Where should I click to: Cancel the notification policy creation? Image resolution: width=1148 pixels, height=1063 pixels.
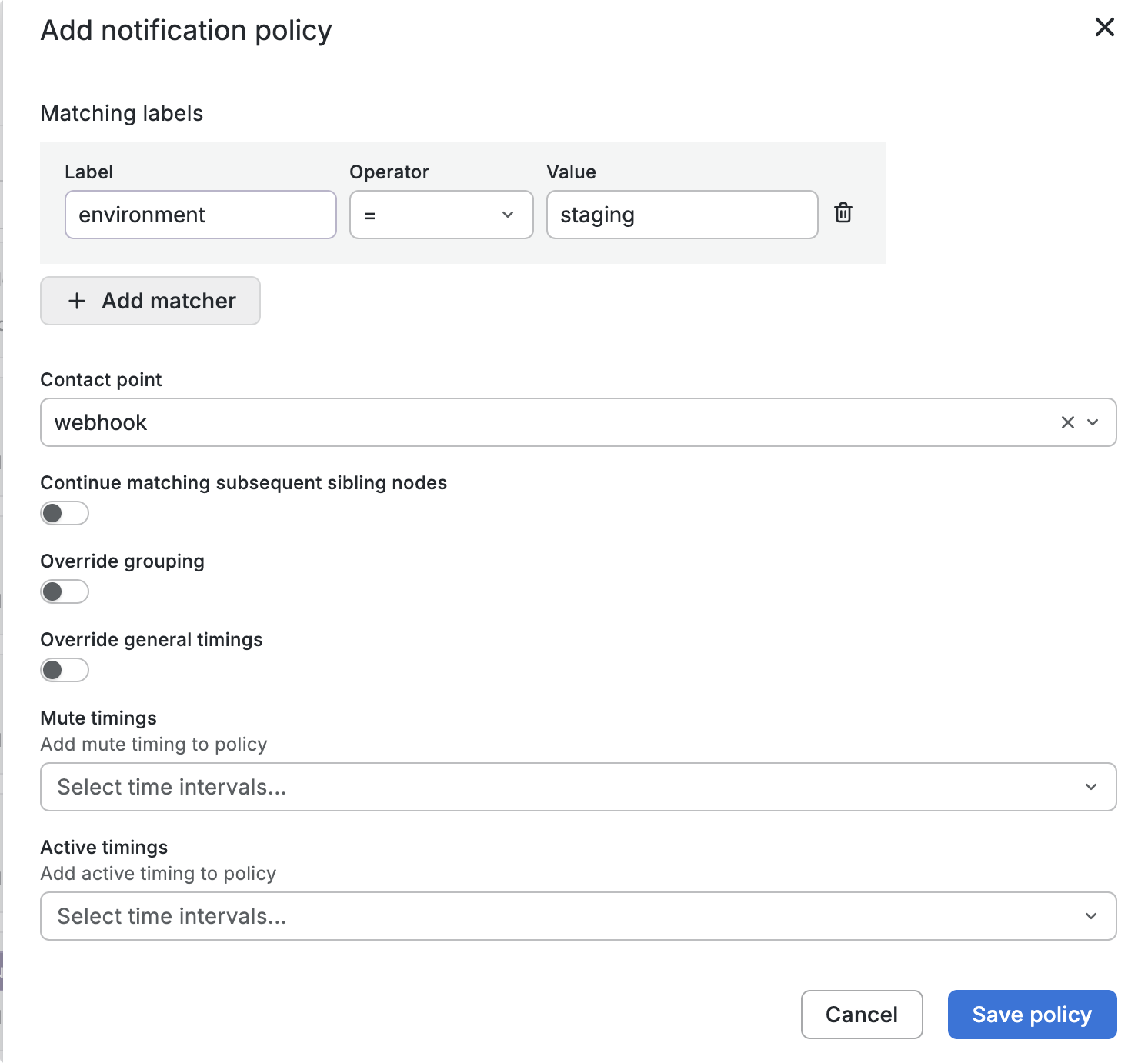coord(861,1015)
